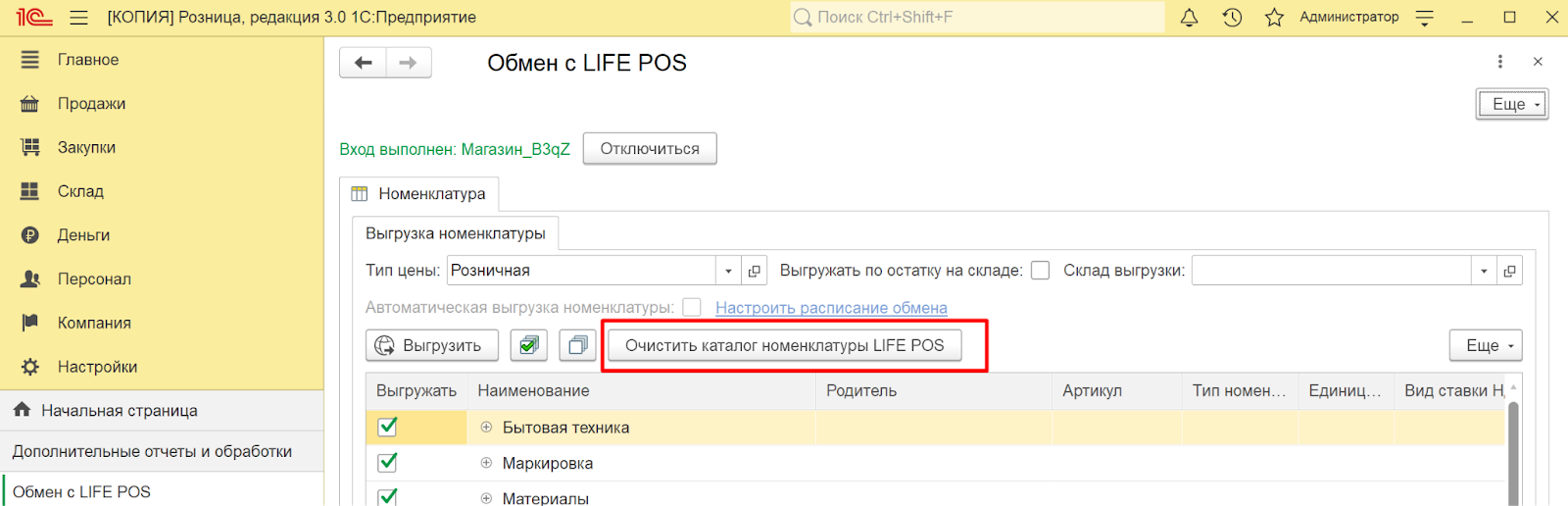
Task: Open Деньги section
Action: tap(83, 235)
